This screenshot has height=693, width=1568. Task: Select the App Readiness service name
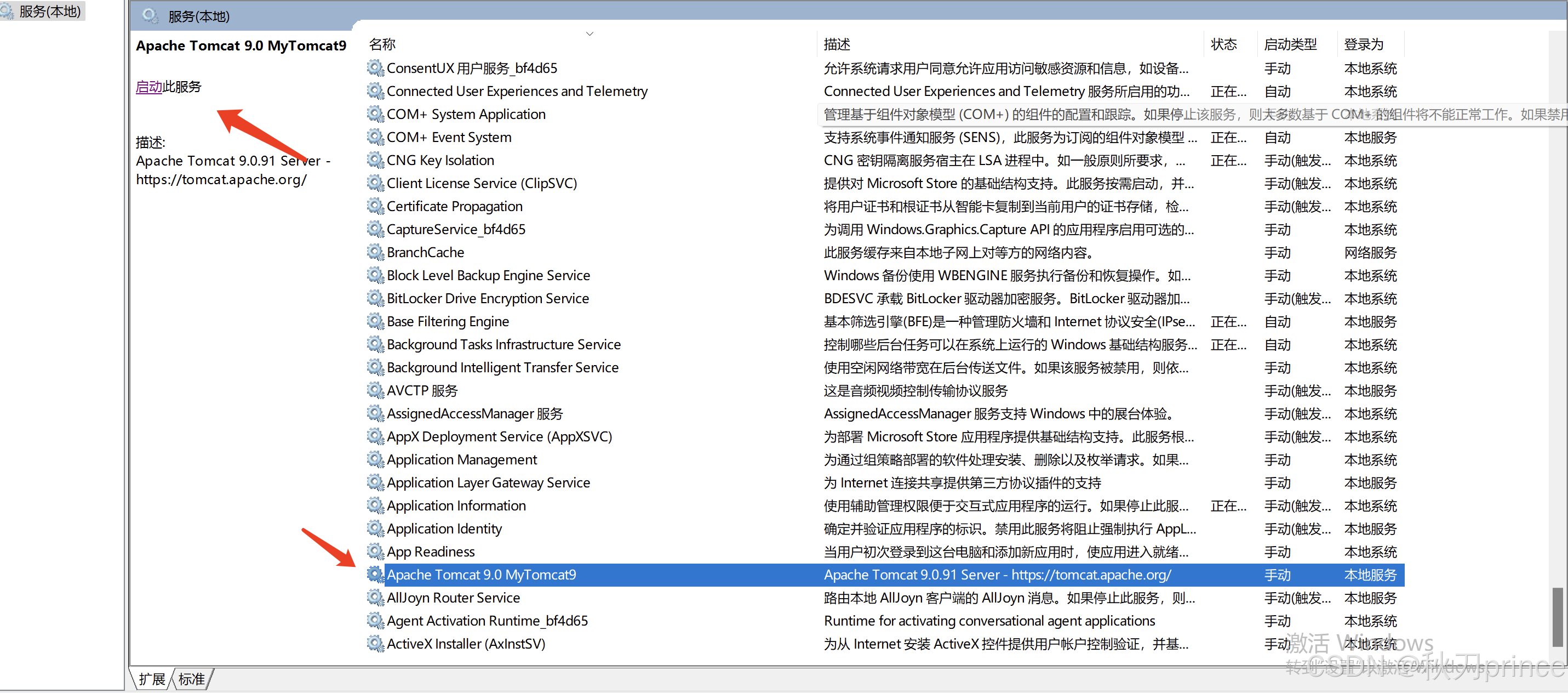pos(431,552)
